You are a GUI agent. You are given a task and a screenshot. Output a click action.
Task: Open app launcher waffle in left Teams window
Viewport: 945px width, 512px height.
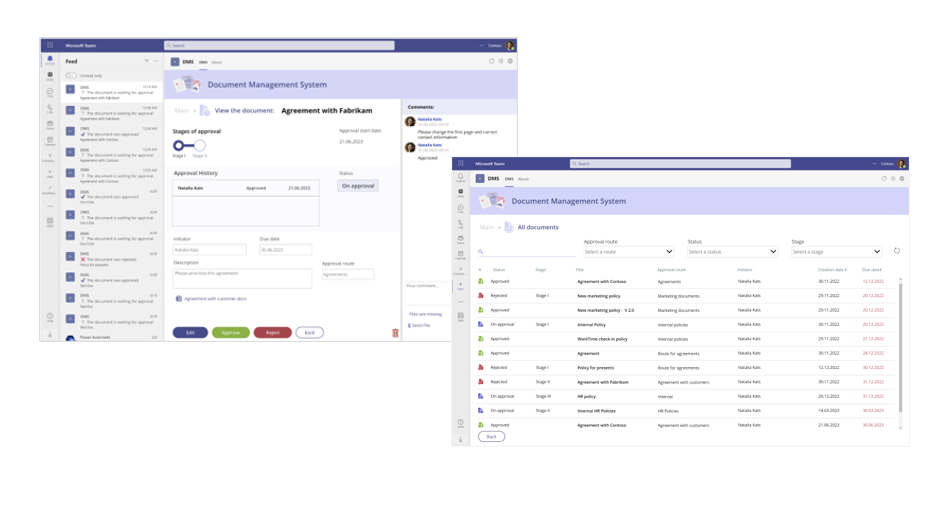[50, 45]
